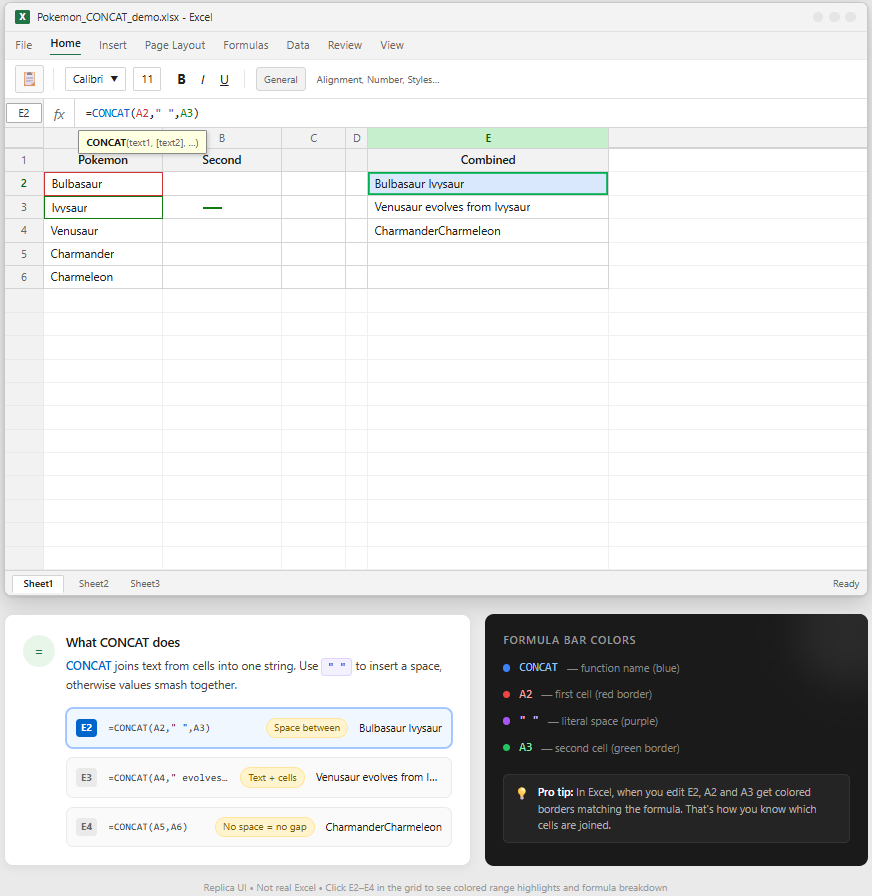Image resolution: width=872 pixels, height=896 pixels.
Task: Select the E2 formula example row
Action: tap(259, 728)
